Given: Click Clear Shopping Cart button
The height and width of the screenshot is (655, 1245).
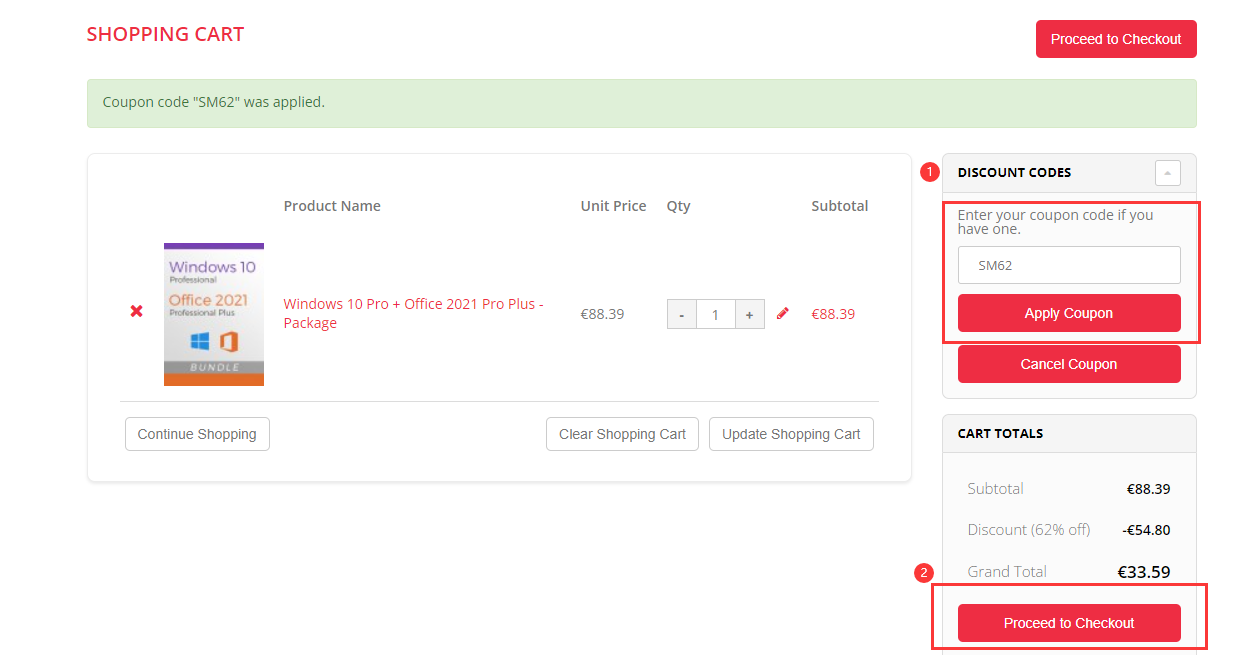Looking at the screenshot, I should point(622,434).
